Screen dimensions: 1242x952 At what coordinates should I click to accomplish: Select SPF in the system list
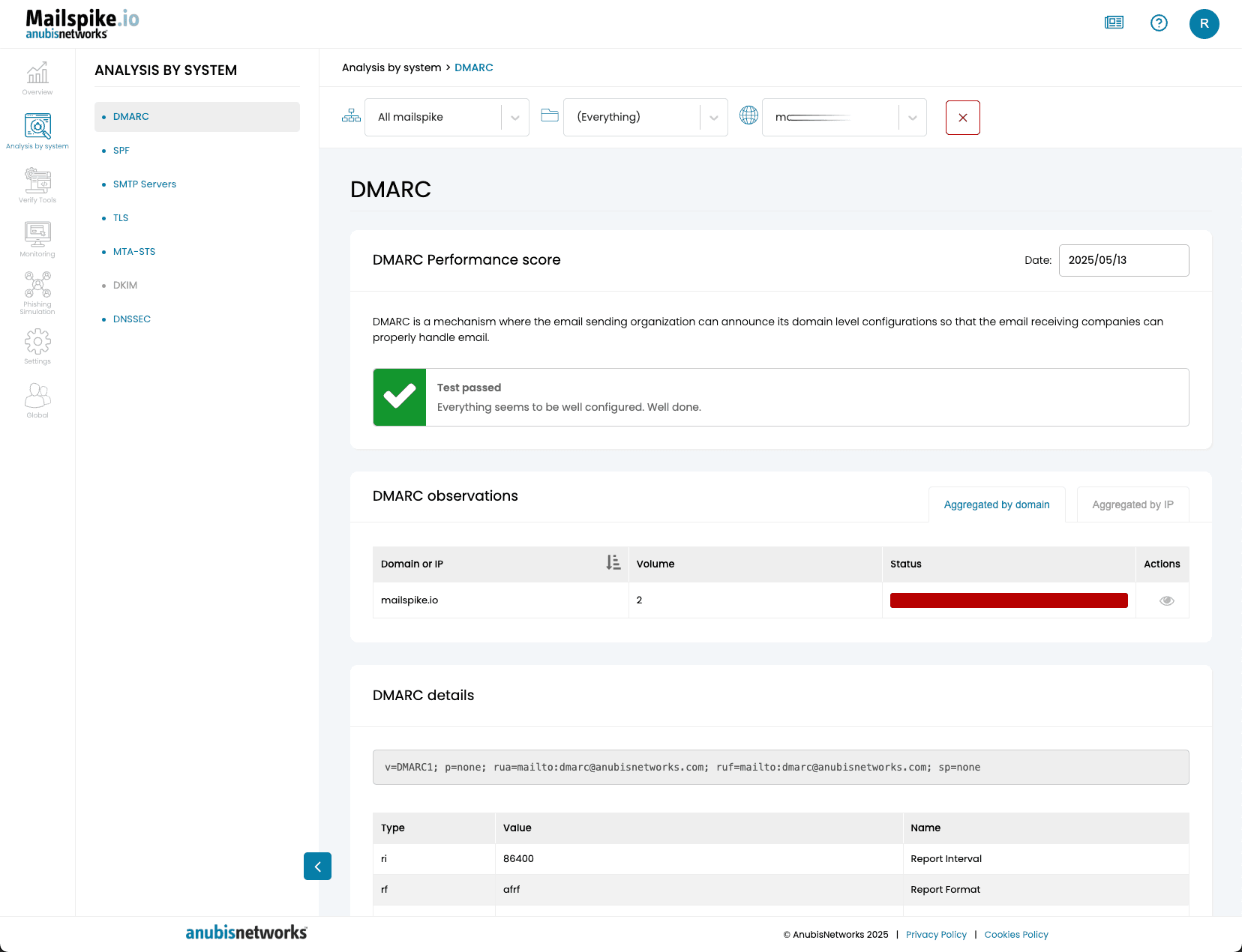121,151
